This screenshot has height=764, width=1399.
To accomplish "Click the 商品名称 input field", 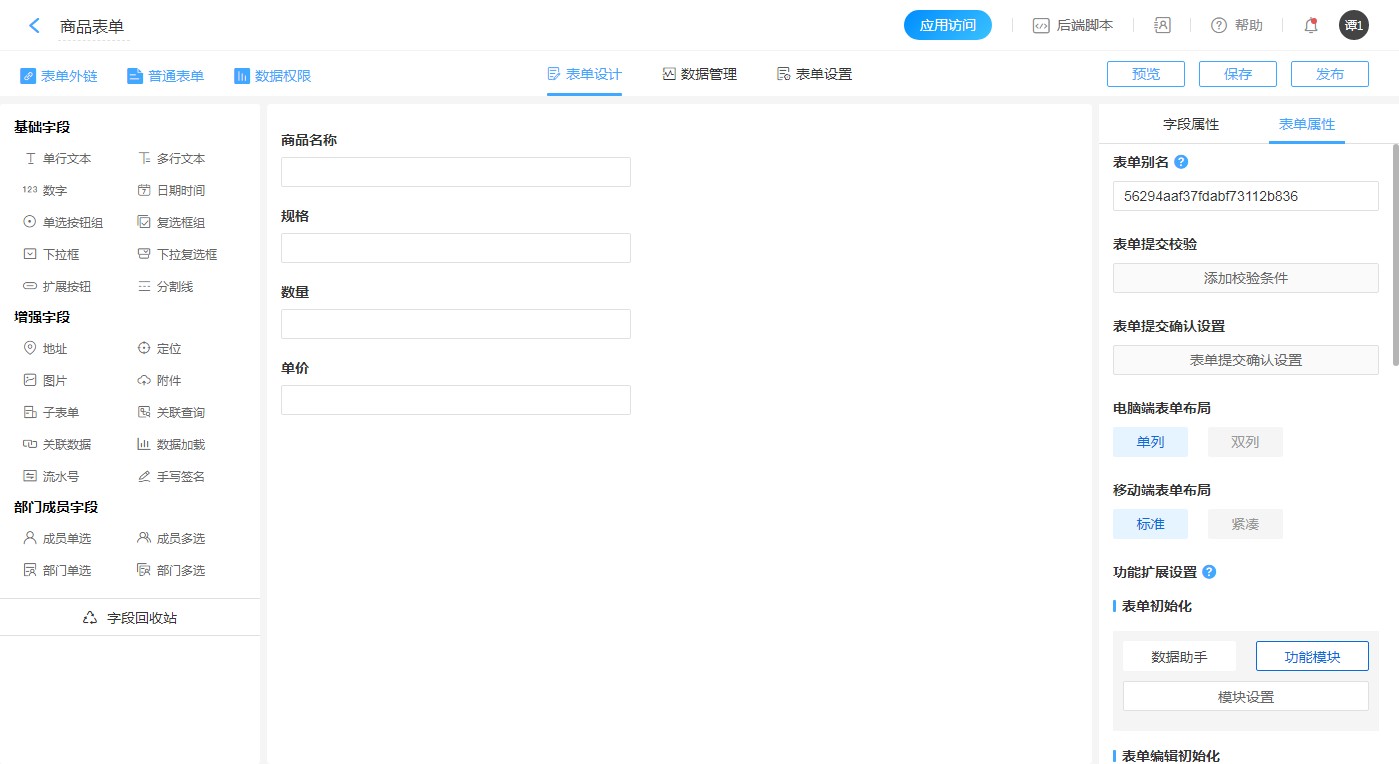I will pyautogui.click(x=455, y=172).
